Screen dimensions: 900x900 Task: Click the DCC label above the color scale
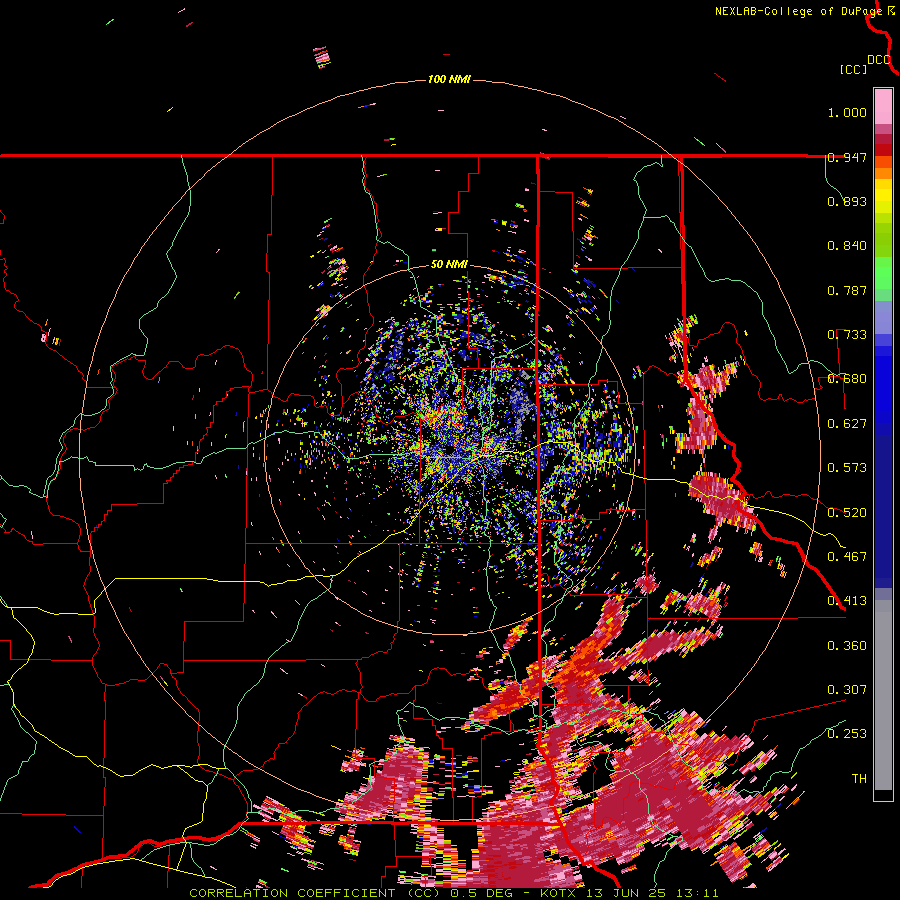pos(879,60)
